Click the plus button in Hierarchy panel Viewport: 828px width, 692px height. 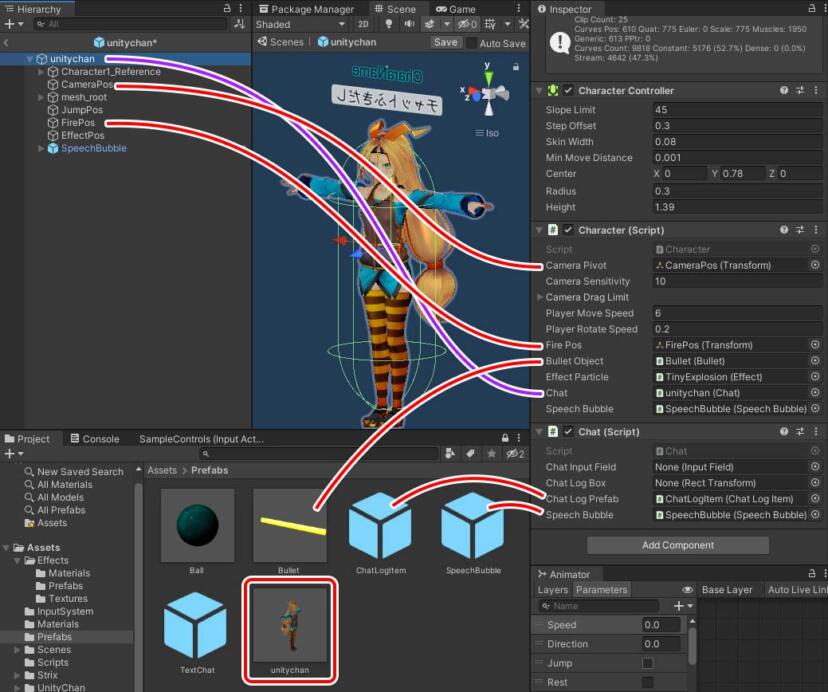coord(9,24)
